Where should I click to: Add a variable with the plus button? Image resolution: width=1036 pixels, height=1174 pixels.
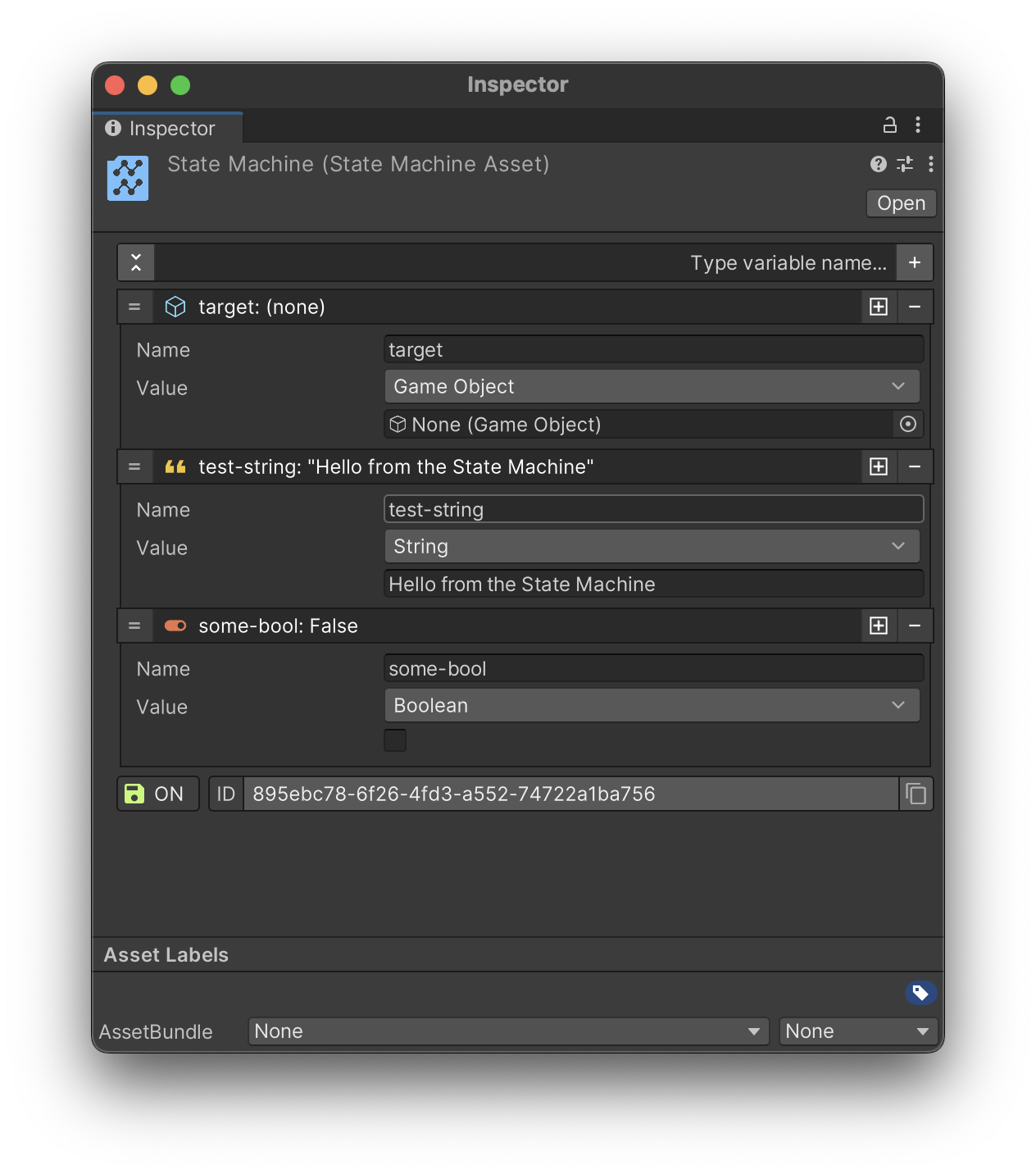pos(915,262)
